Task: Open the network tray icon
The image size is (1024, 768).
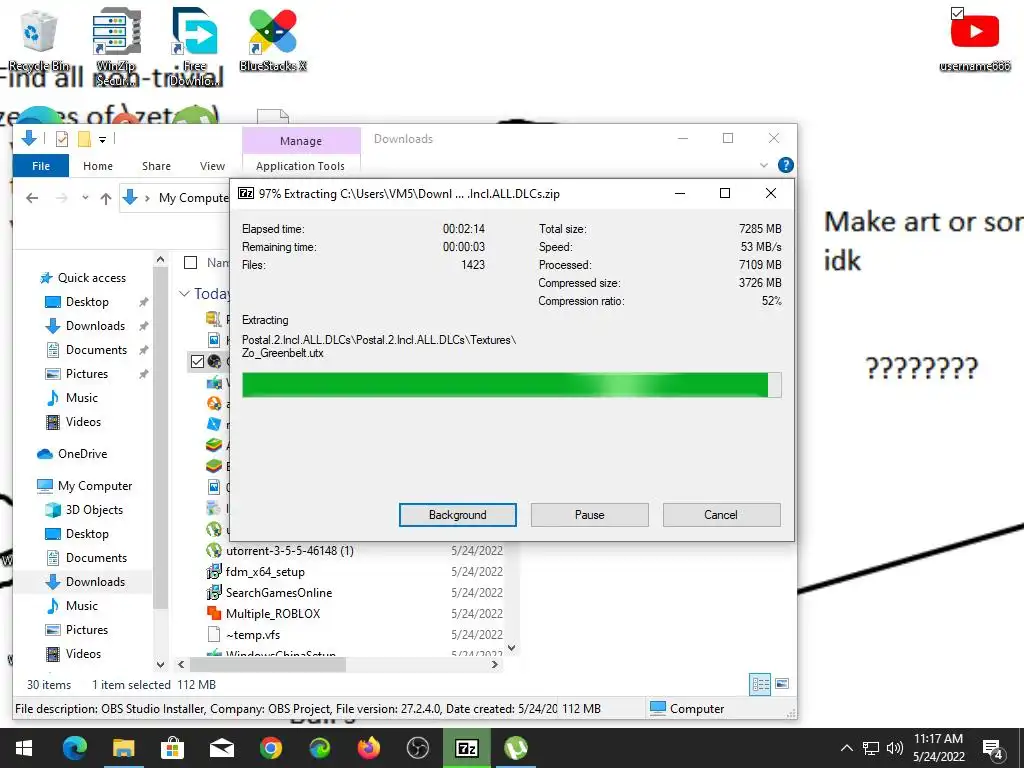Action: 871,748
